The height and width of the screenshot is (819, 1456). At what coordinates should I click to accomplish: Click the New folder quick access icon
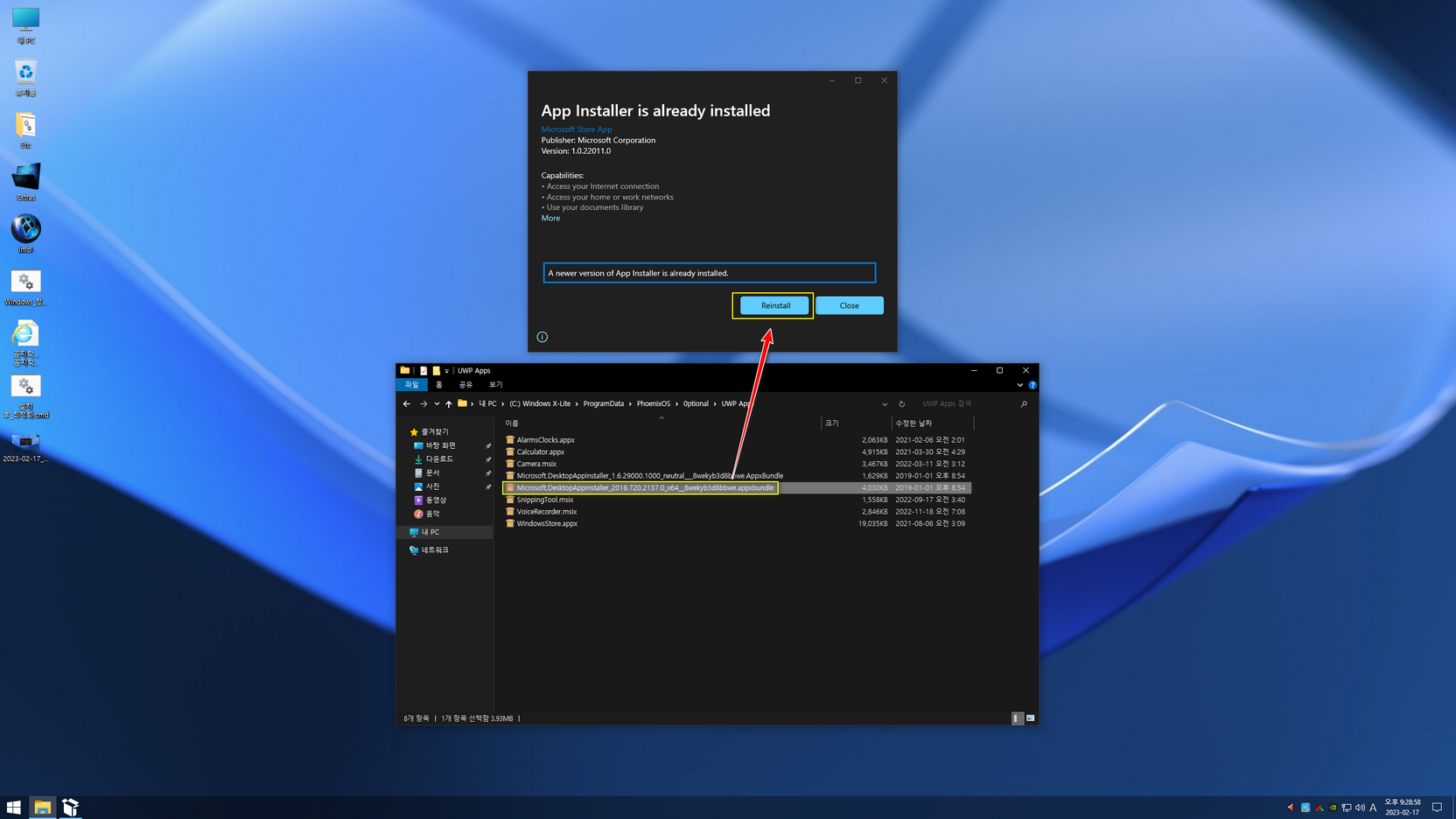tap(436, 371)
